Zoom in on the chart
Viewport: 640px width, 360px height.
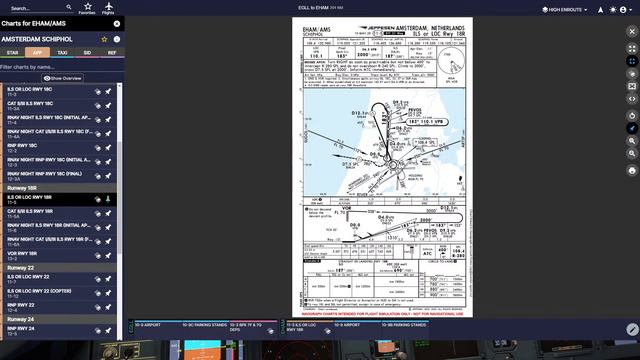point(632,141)
